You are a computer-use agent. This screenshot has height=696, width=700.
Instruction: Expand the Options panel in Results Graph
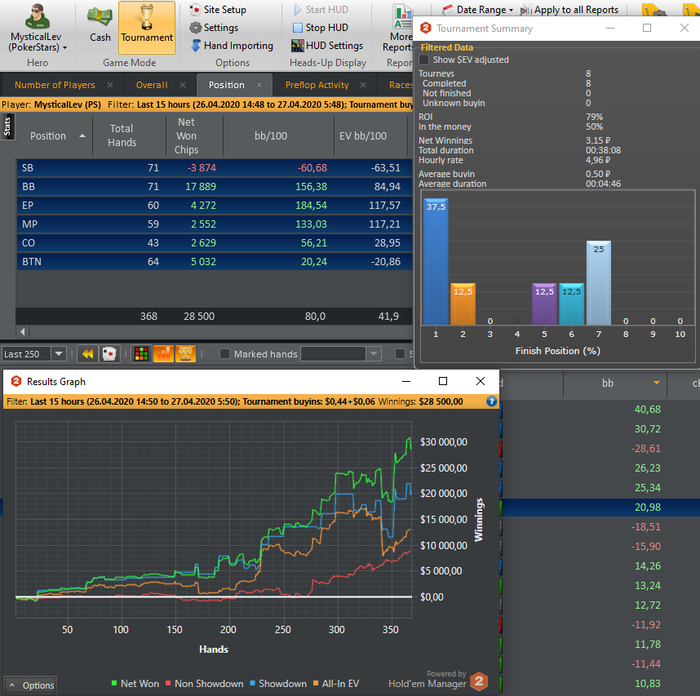click(x=31, y=685)
